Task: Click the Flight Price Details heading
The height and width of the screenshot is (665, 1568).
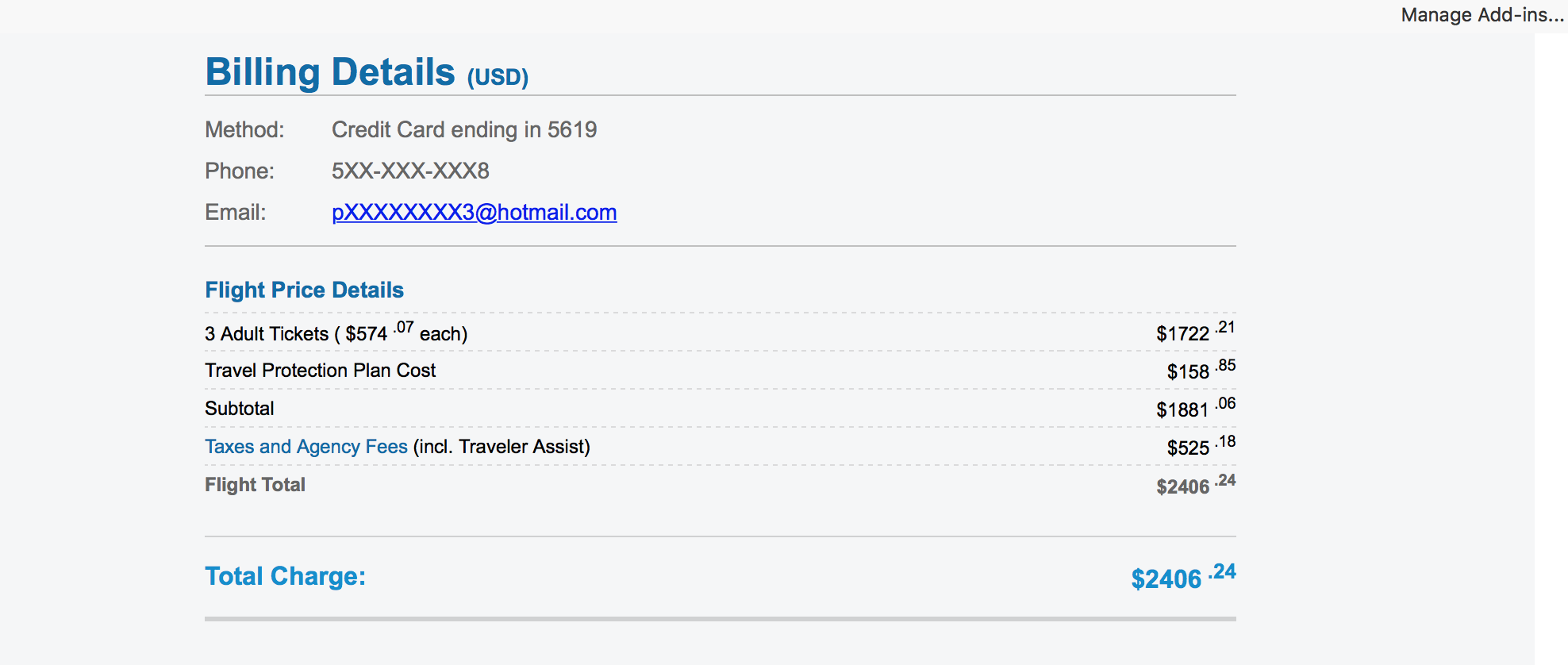Action: tap(304, 290)
